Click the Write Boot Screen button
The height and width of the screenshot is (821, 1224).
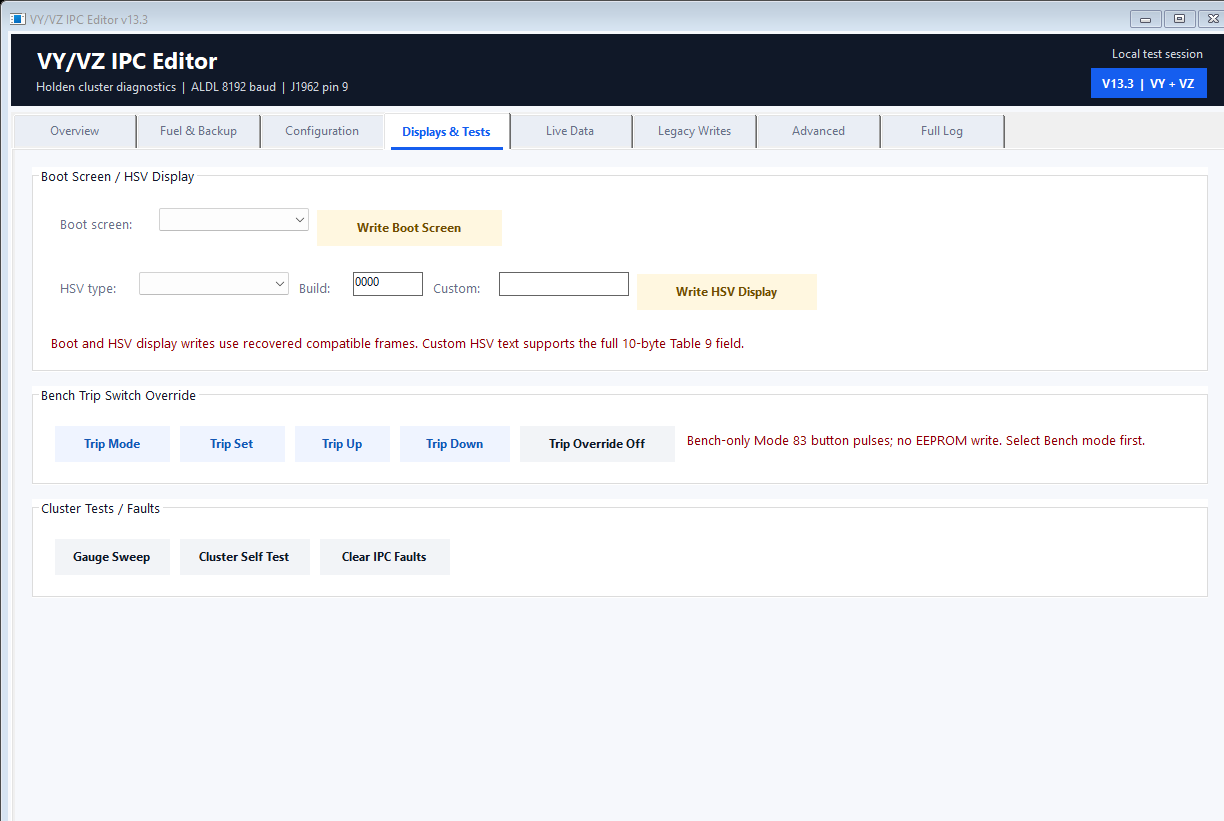(409, 228)
